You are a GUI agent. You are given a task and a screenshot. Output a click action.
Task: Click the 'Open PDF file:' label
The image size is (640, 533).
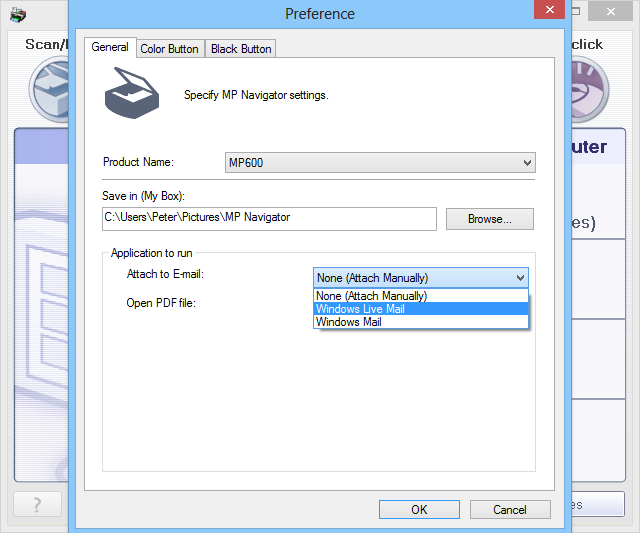pyautogui.click(x=161, y=303)
